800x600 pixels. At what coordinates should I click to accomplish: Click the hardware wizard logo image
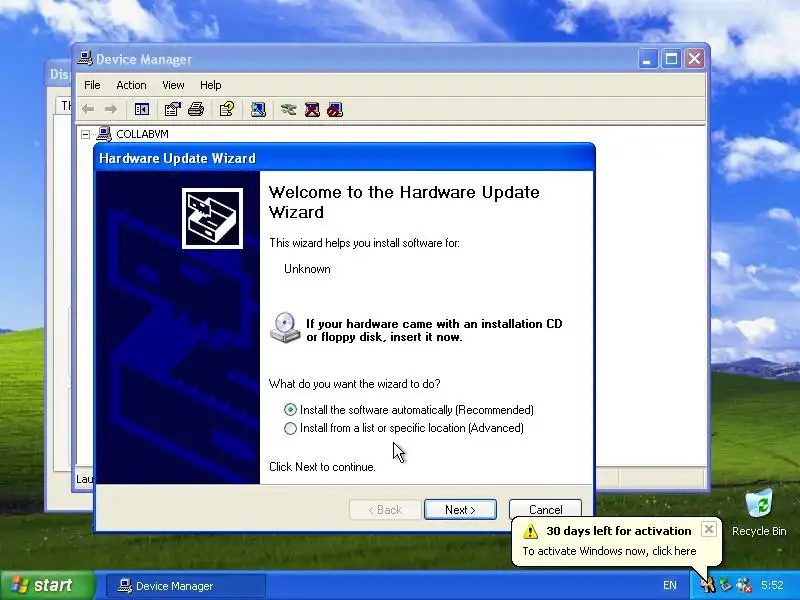point(212,218)
